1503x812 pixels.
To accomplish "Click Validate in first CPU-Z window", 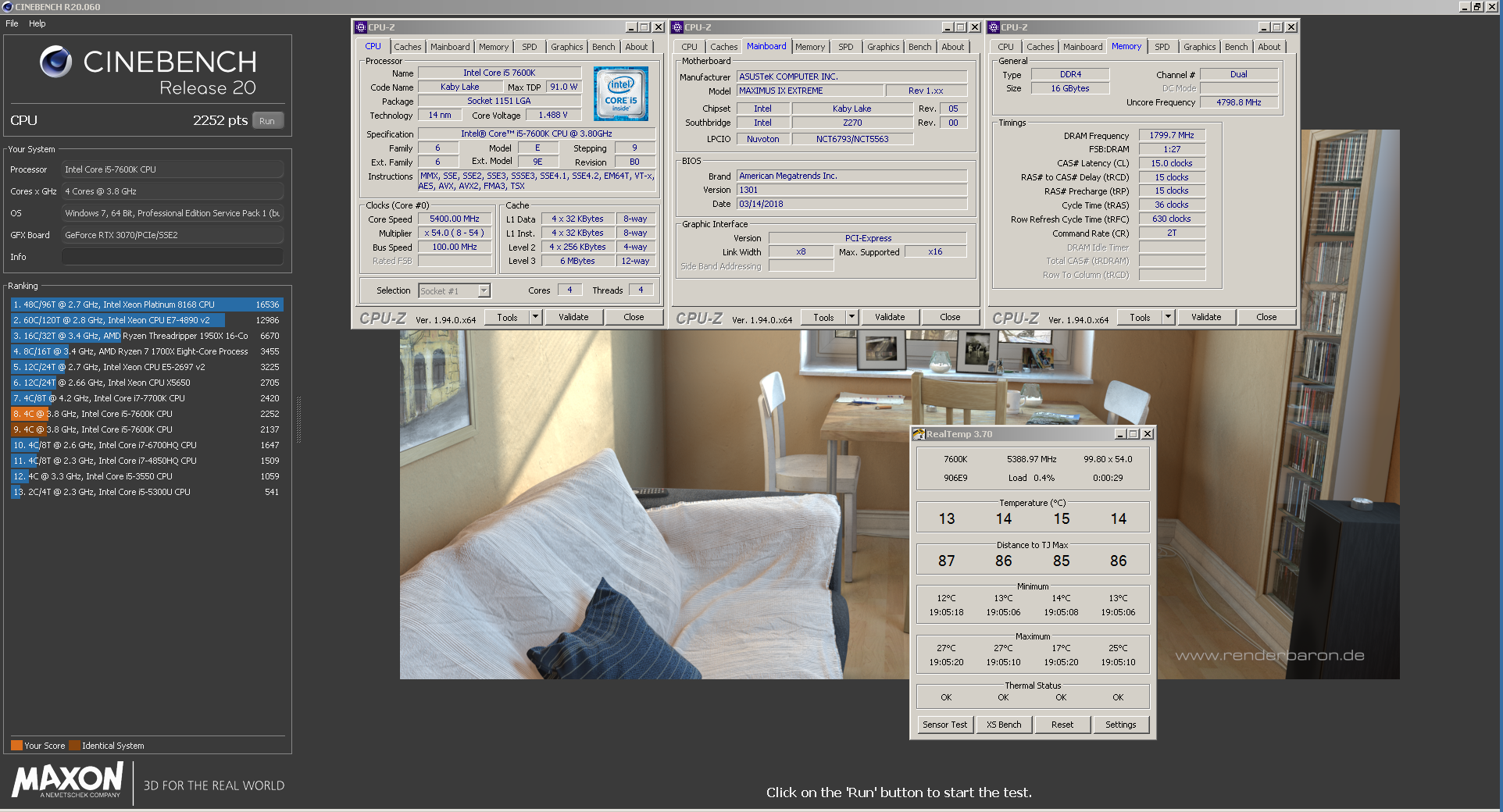I will [573, 317].
